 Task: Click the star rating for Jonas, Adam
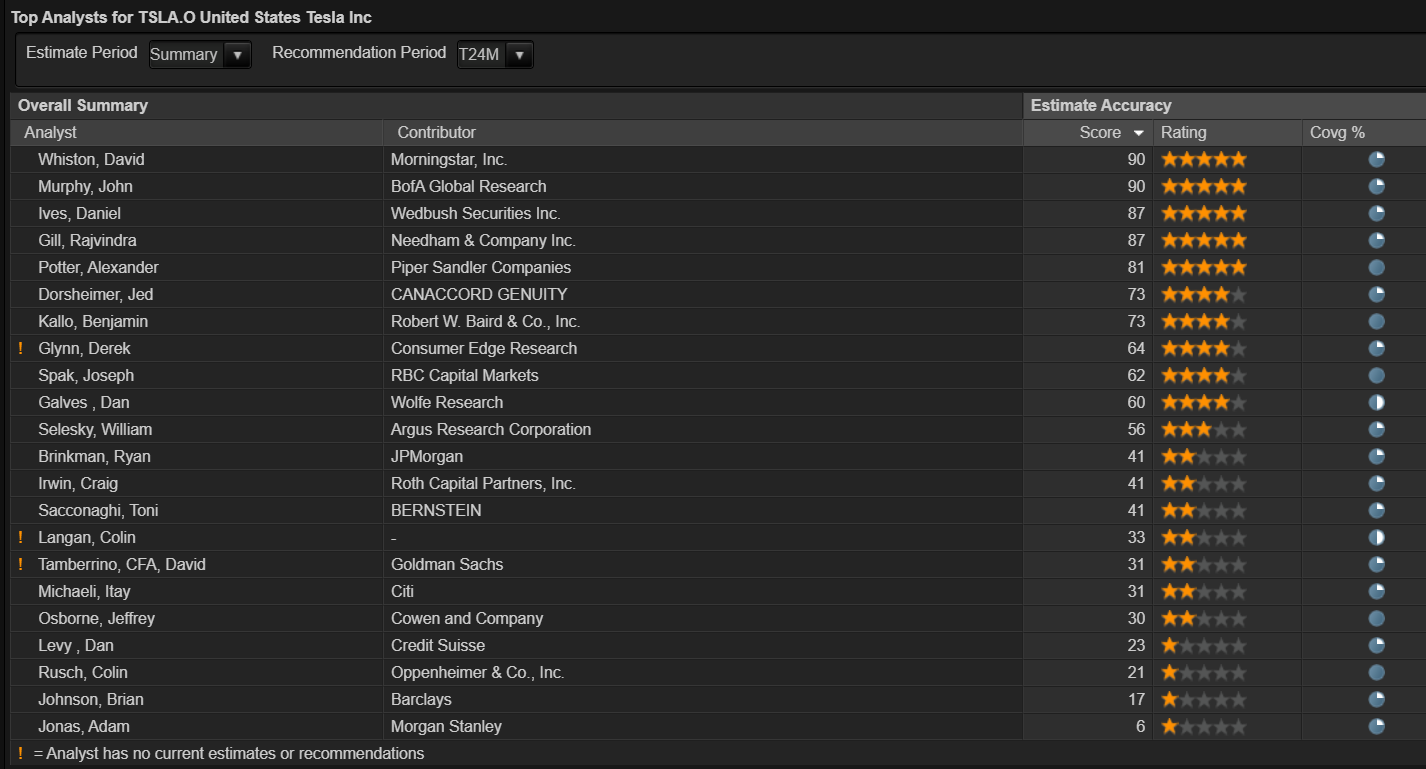[x=1204, y=726]
